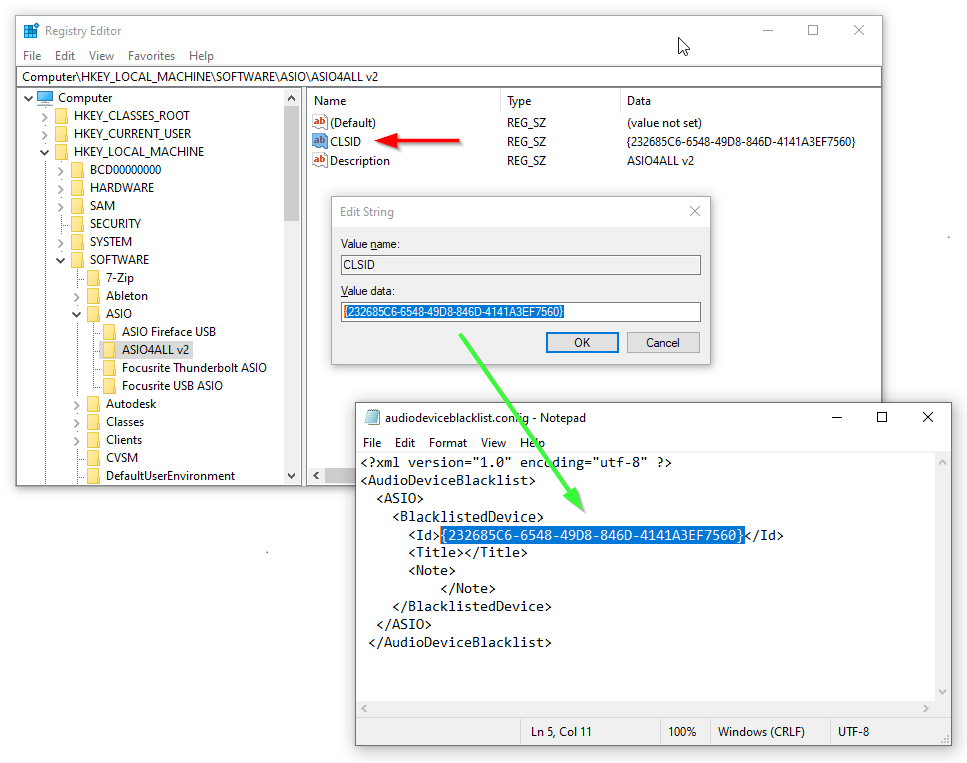Expand the HKEY_CLASSES_ROOT key

click(44, 116)
